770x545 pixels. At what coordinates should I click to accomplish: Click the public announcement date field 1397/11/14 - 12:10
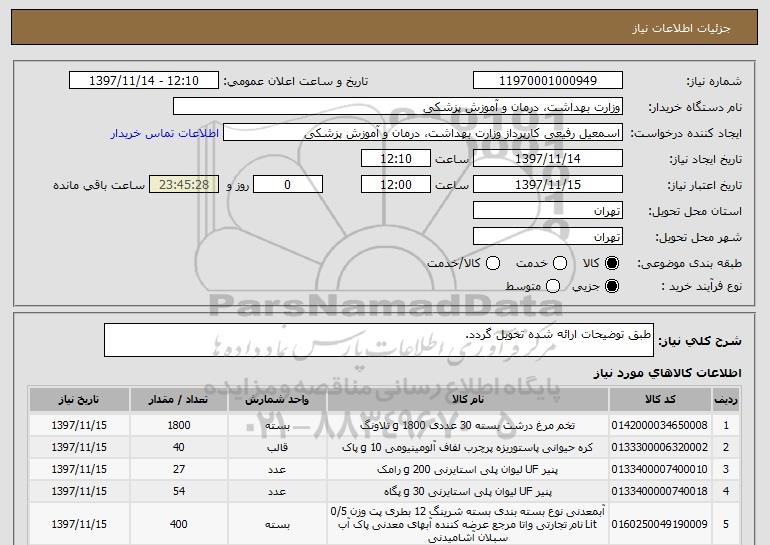144,81
